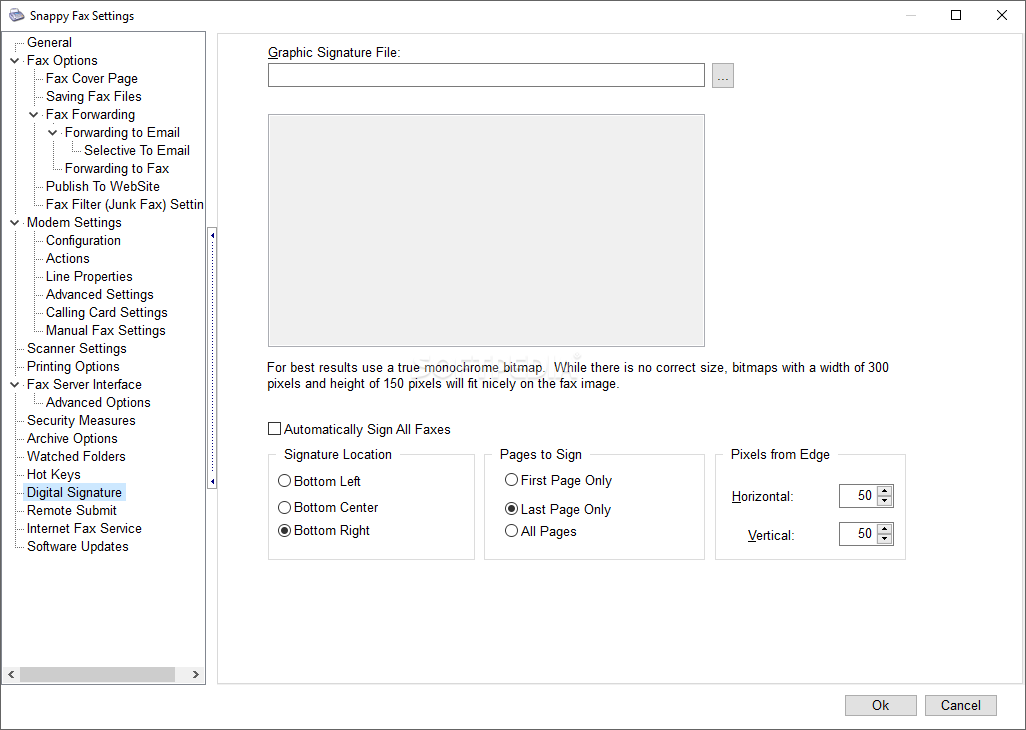Open Scanner Settings
The height and width of the screenshot is (730, 1026).
[x=77, y=348]
